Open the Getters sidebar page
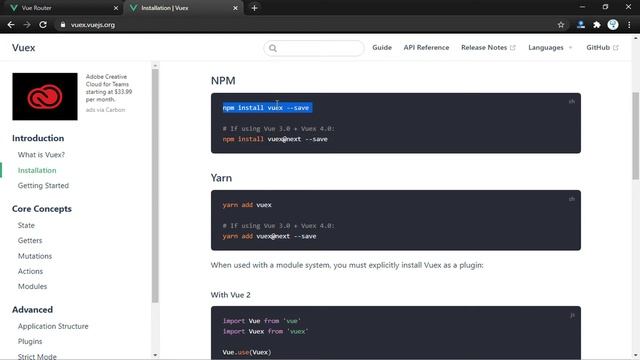This screenshot has height=360, width=640. pos(30,240)
